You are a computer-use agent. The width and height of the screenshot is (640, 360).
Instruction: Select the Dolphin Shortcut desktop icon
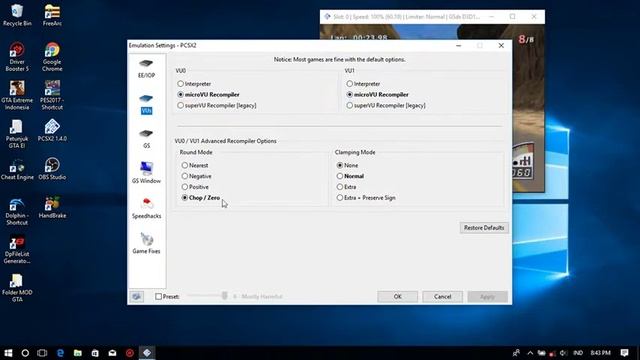(17, 211)
